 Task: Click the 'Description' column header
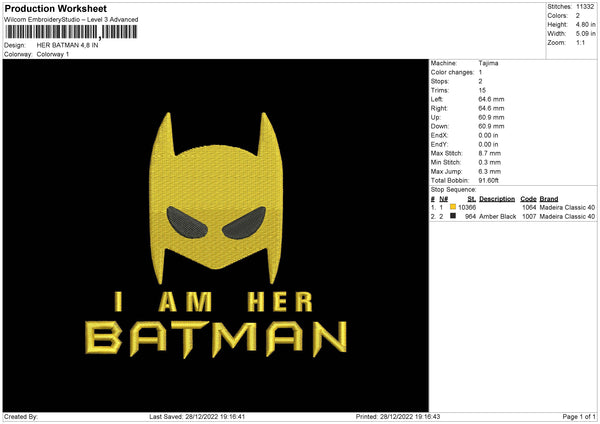(x=497, y=199)
